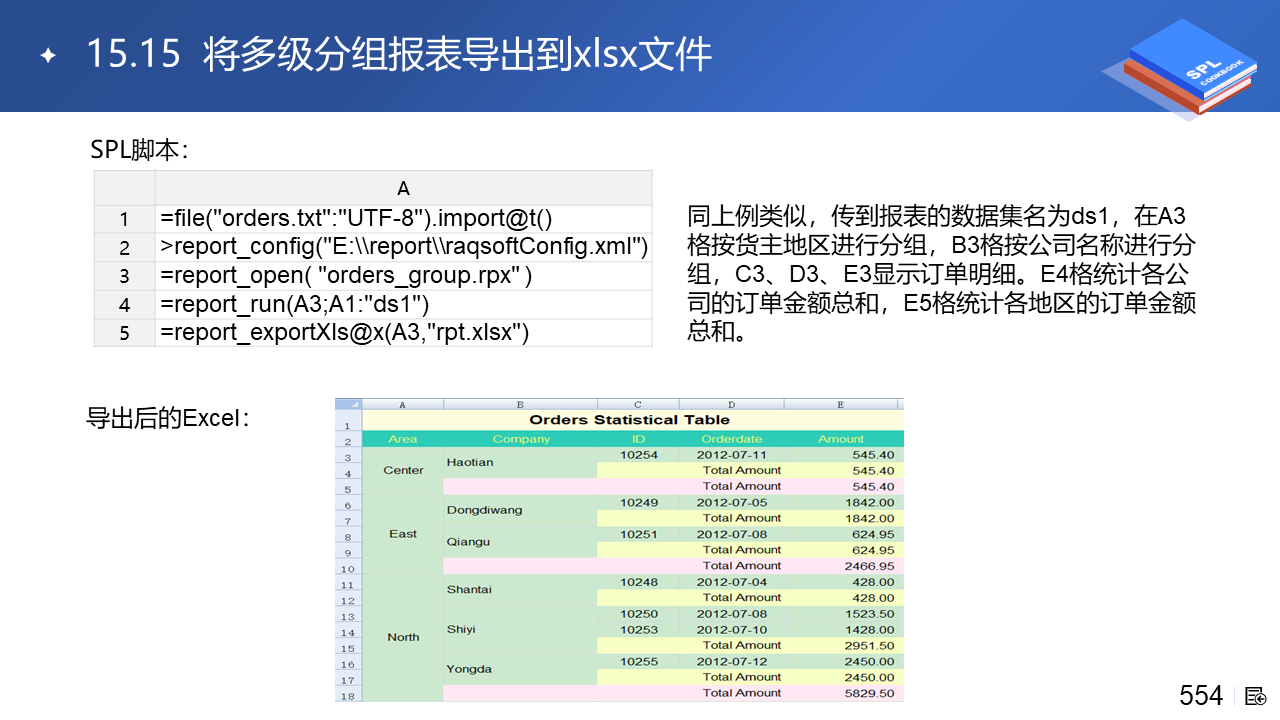Image resolution: width=1280 pixels, height=720 pixels.
Task: Click row number 10 in the Excel sheet
Action: [x=348, y=567]
